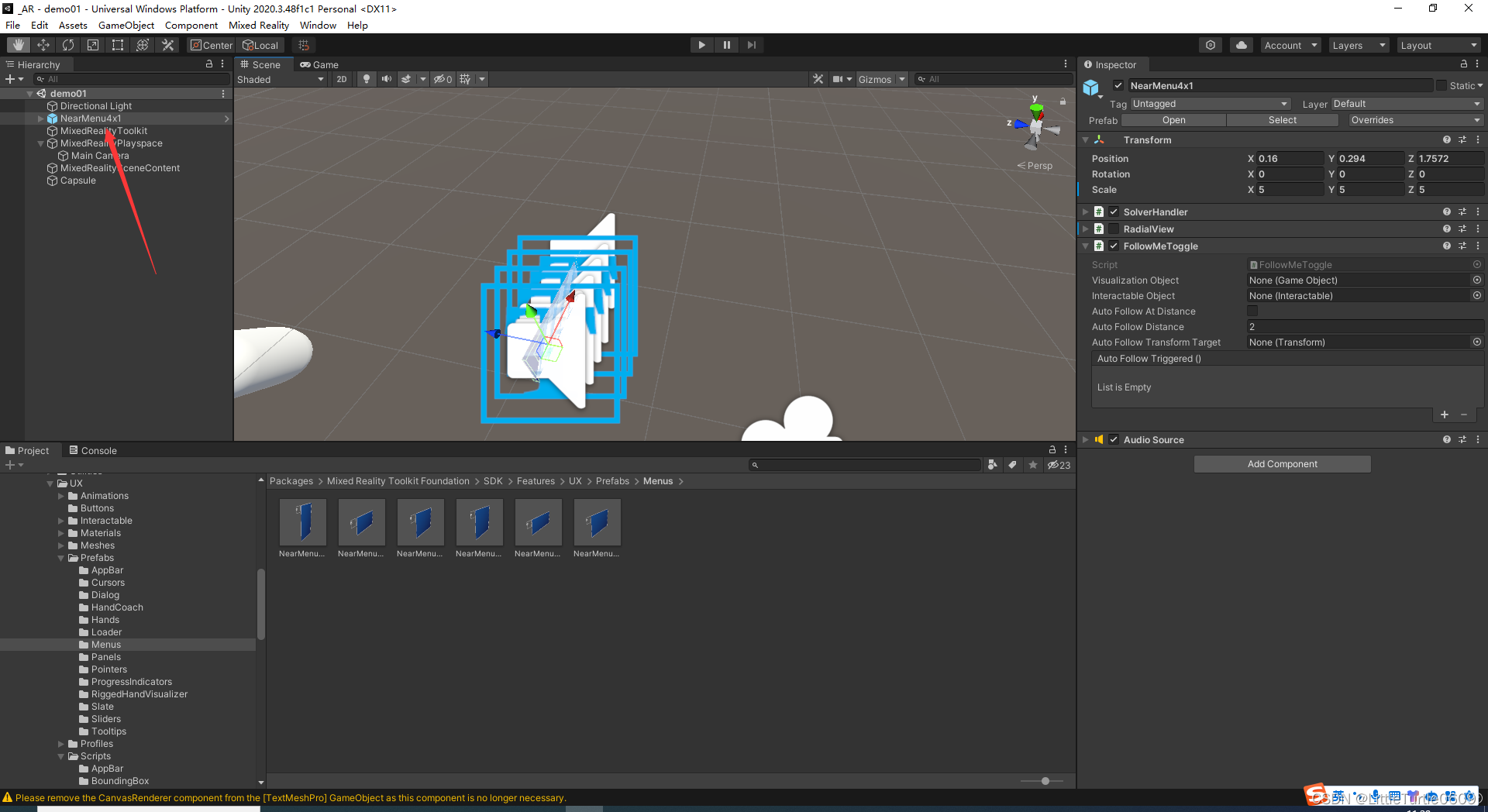Open the Component menu
Viewport: 1488px width, 812px height.
tap(191, 25)
